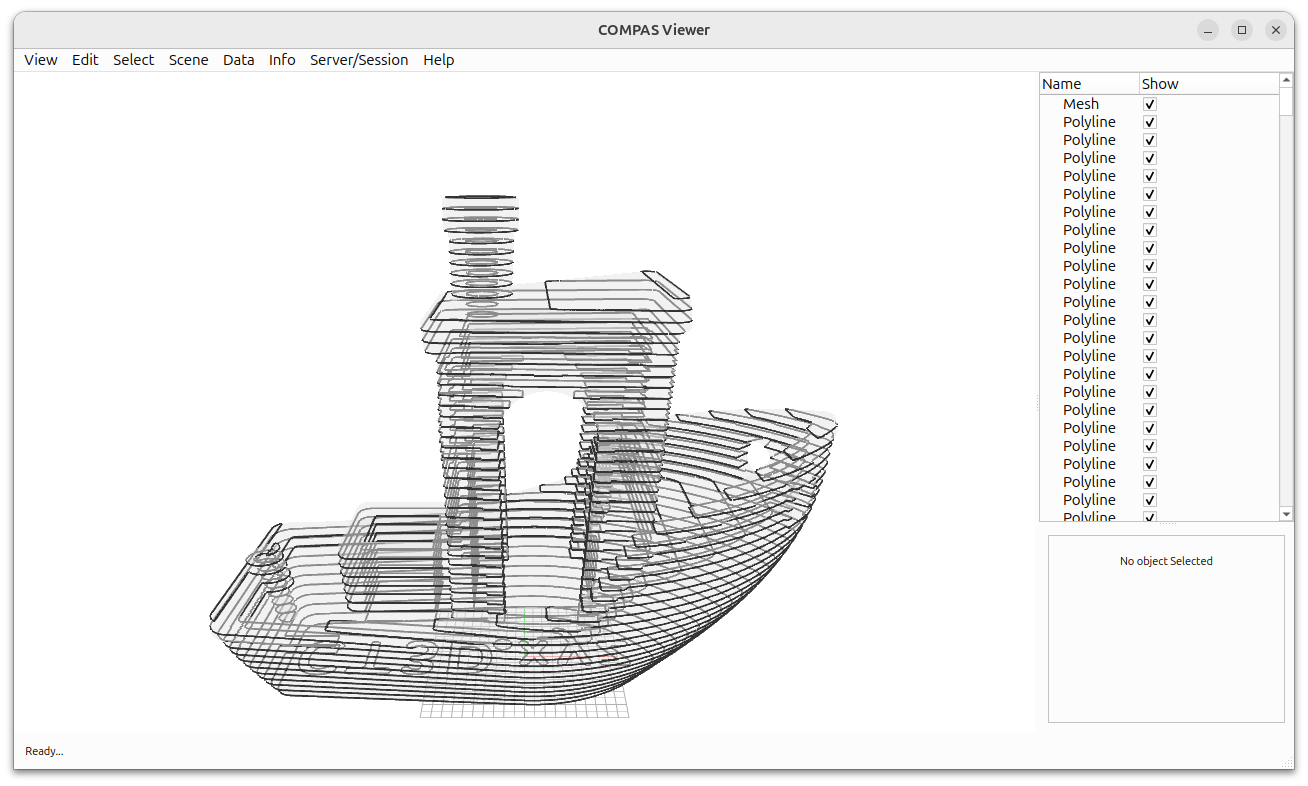
Task: Hide the first Polyline using its Show checkbox
Action: point(1149,121)
